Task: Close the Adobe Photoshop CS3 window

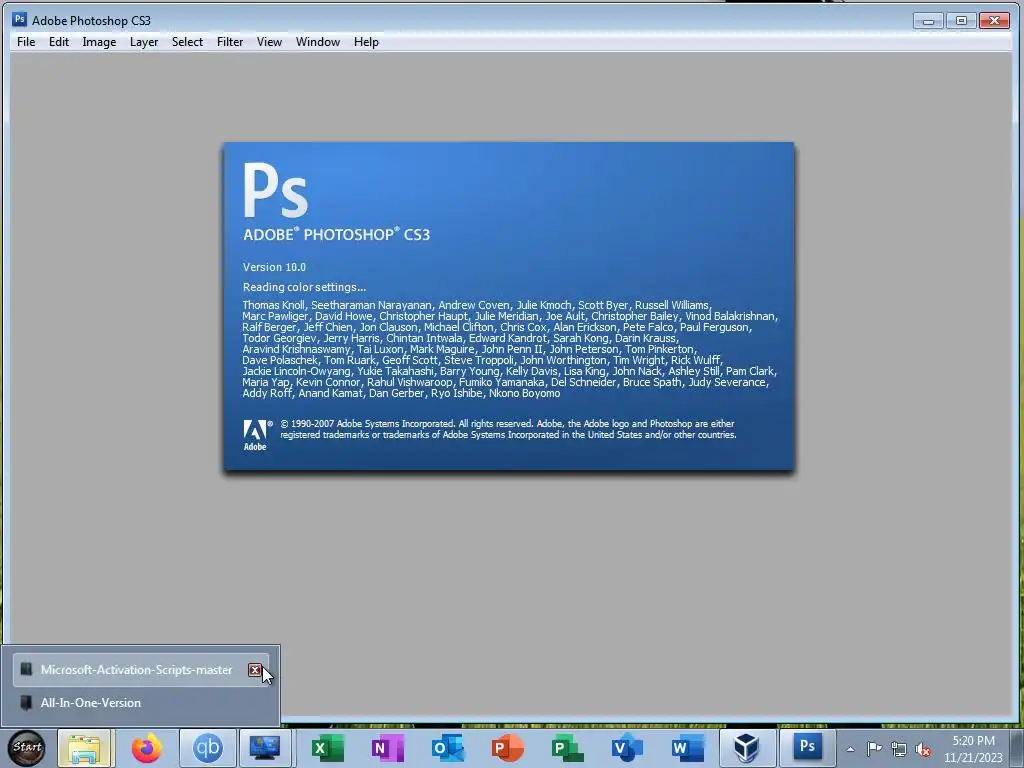Action: pyautogui.click(x=995, y=21)
